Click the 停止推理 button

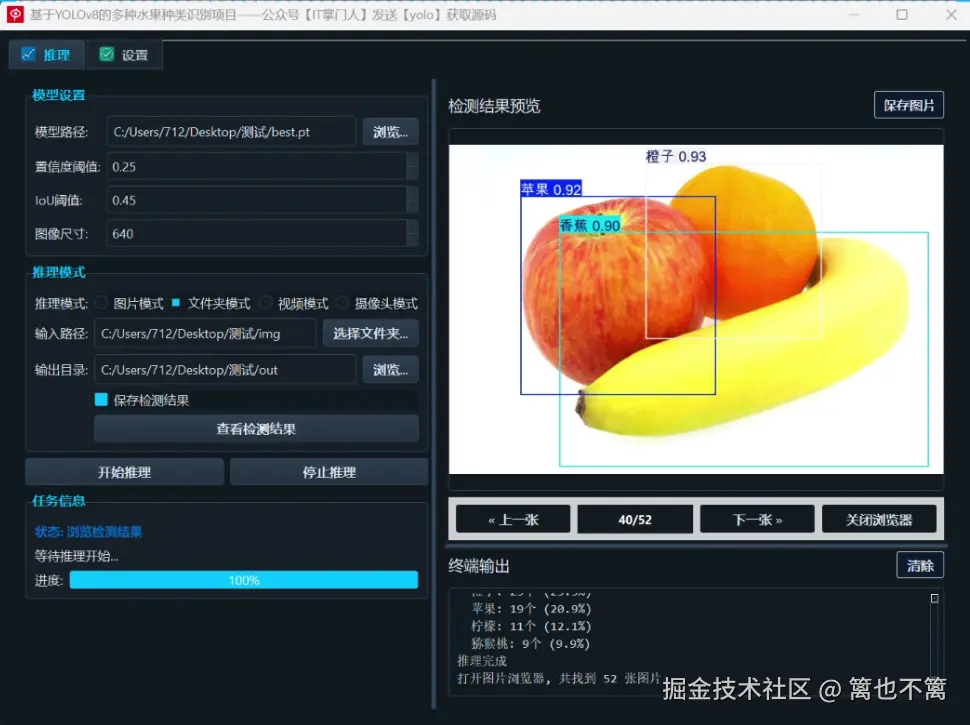pyautogui.click(x=329, y=472)
